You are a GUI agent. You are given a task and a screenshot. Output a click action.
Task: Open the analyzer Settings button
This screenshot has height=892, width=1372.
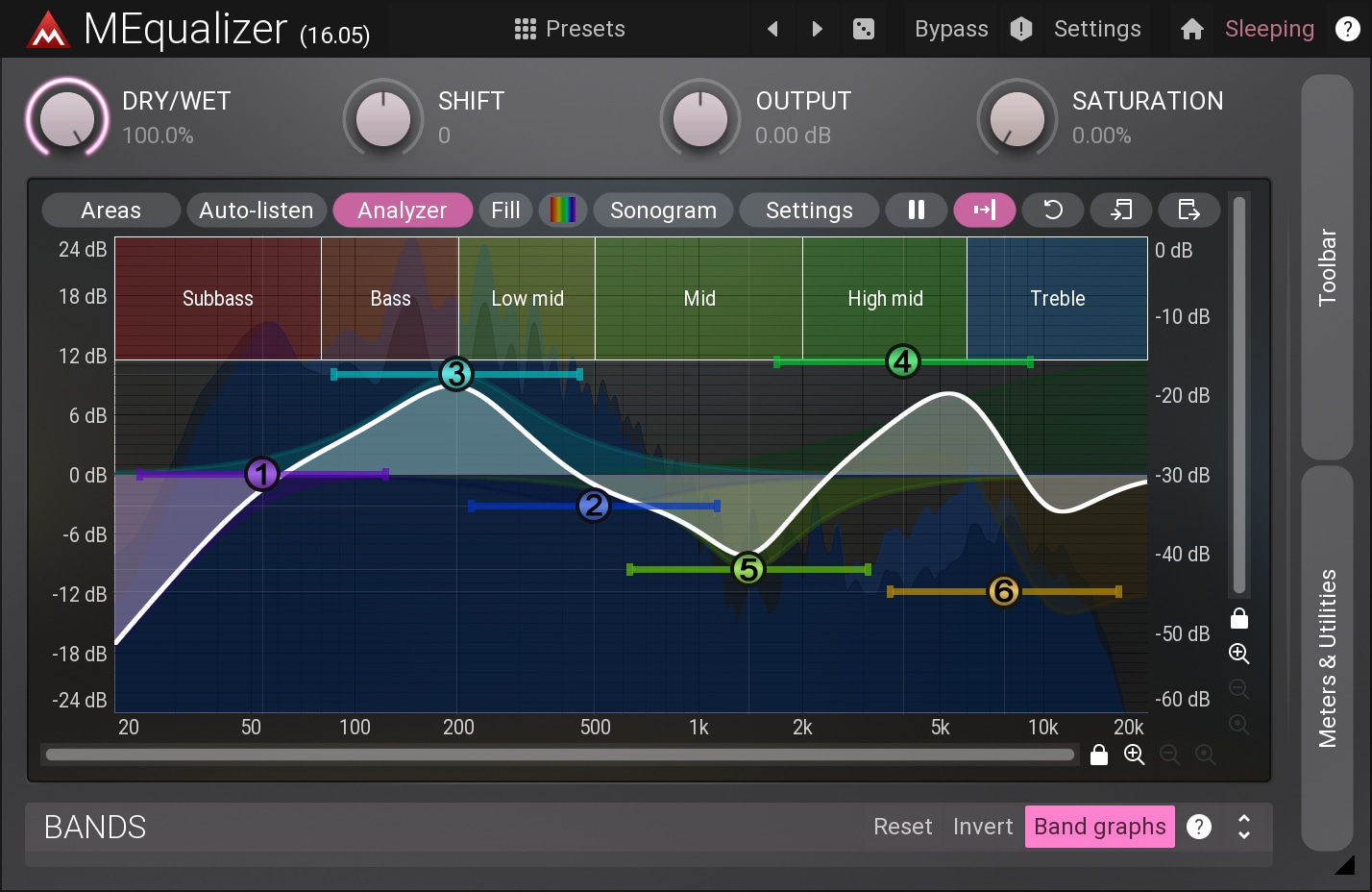[x=809, y=210]
